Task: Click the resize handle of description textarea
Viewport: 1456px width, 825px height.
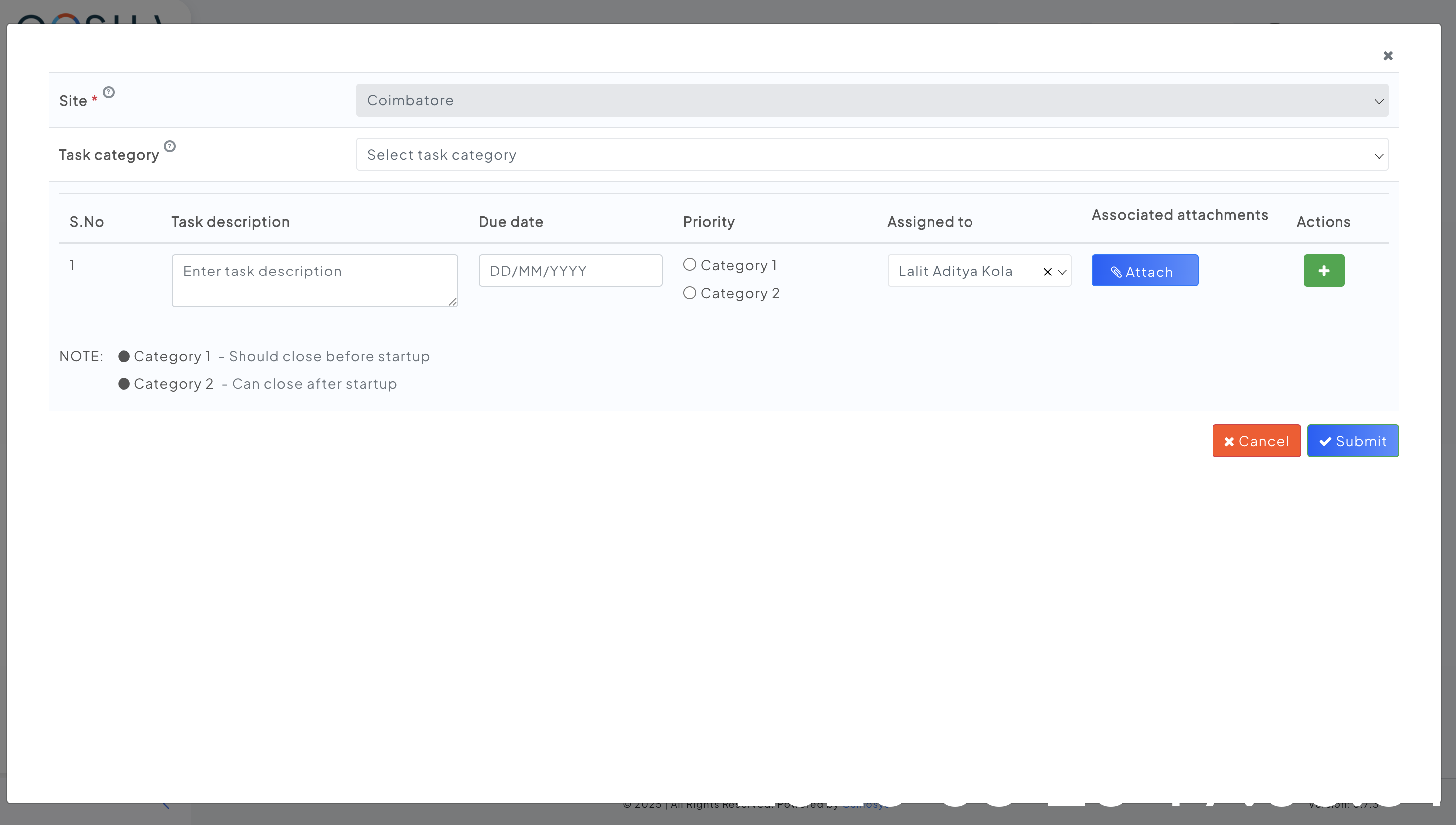Action: (x=453, y=302)
